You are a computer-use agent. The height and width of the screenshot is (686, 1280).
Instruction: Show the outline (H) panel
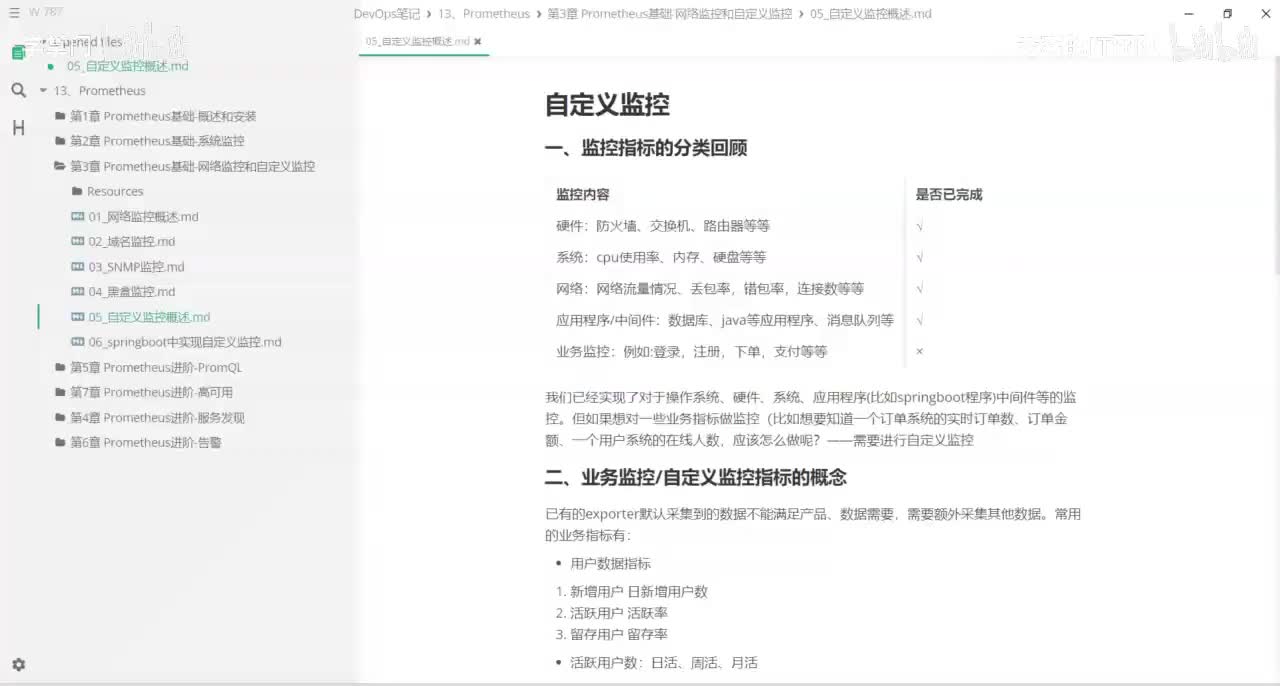(x=18, y=128)
